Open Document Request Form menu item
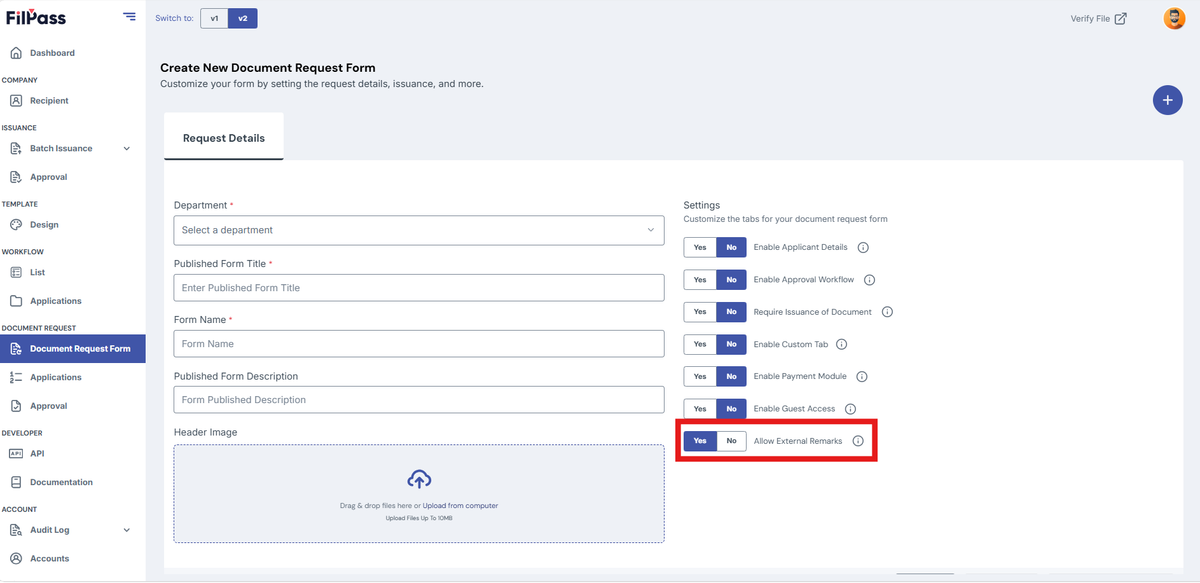 click(72, 349)
